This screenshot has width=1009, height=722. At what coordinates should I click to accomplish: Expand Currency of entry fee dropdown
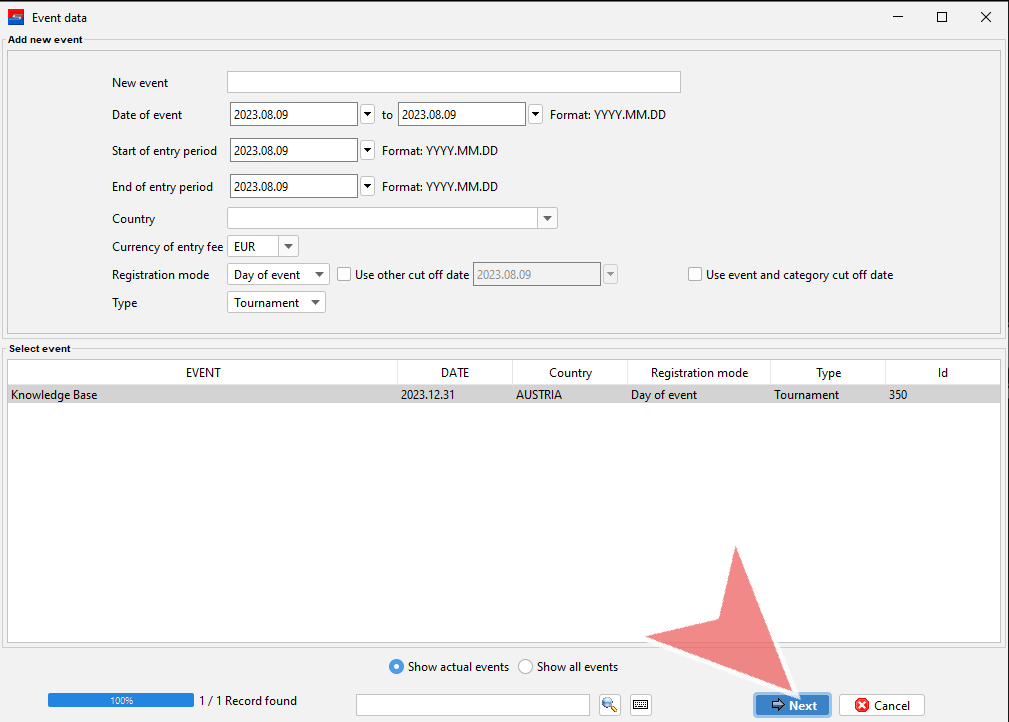click(288, 247)
